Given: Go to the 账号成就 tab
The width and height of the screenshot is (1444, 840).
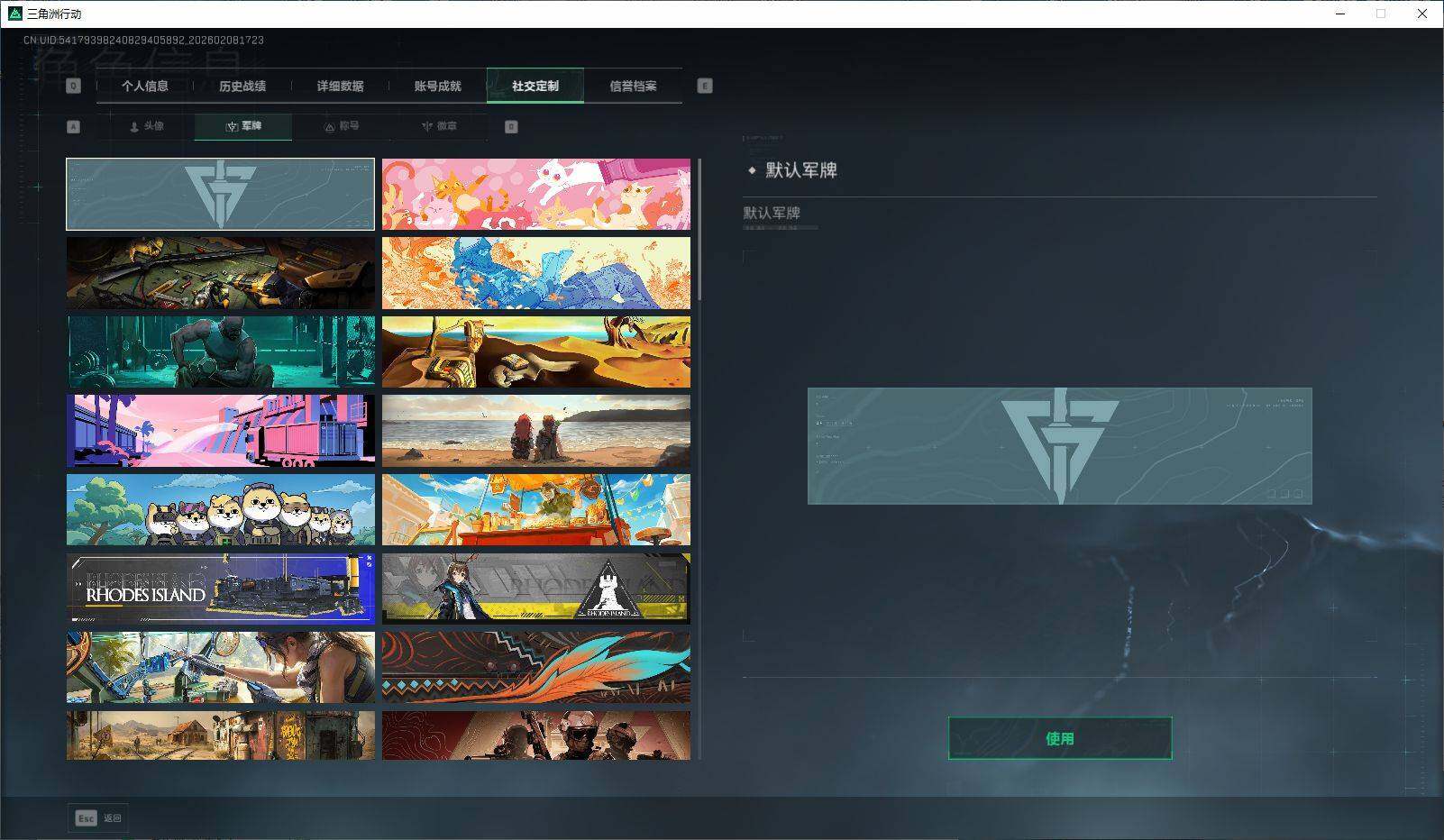Looking at the screenshot, I should coord(437,86).
